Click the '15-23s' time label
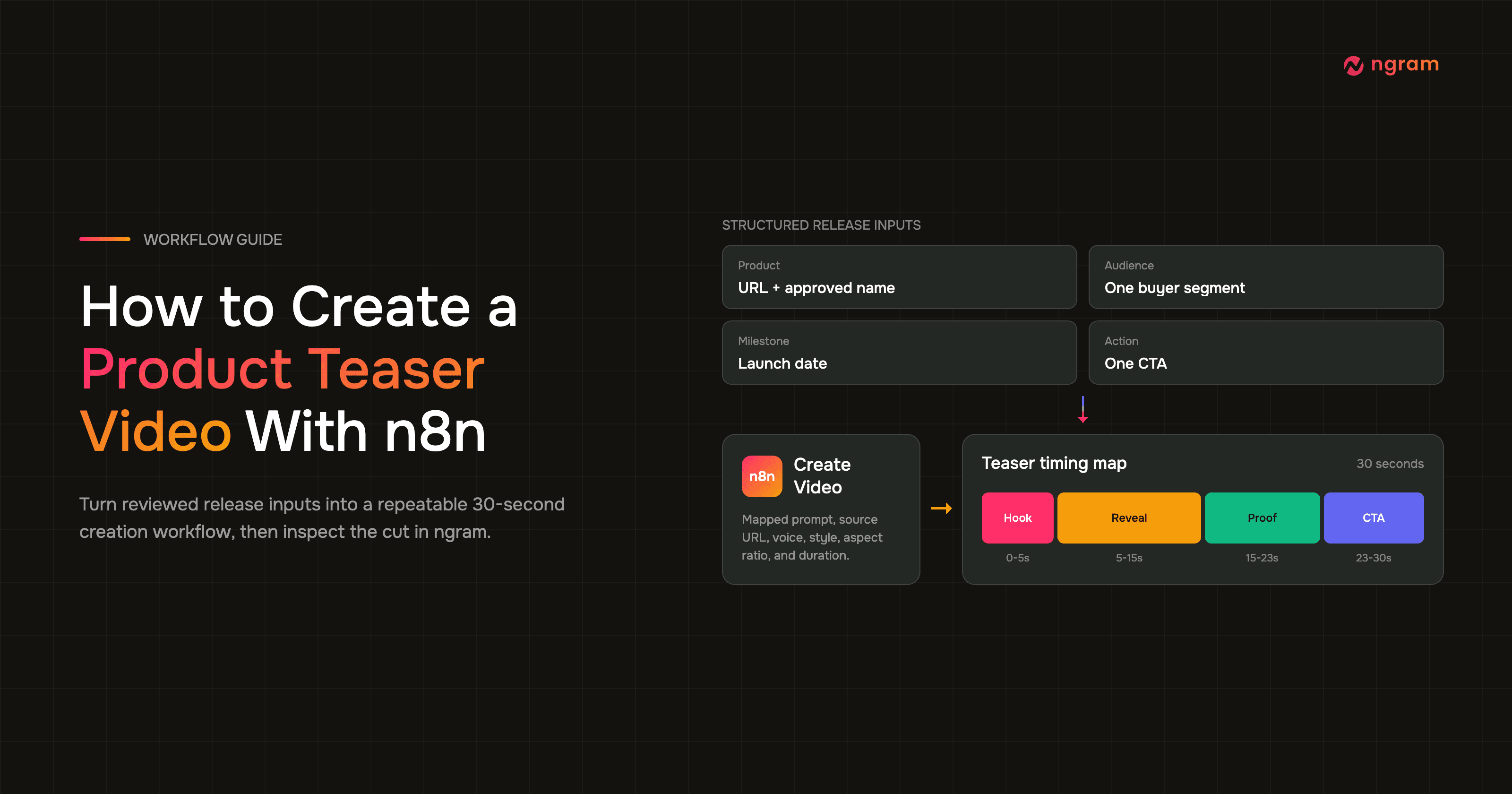Viewport: 1512px width, 794px height. tap(1262, 558)
